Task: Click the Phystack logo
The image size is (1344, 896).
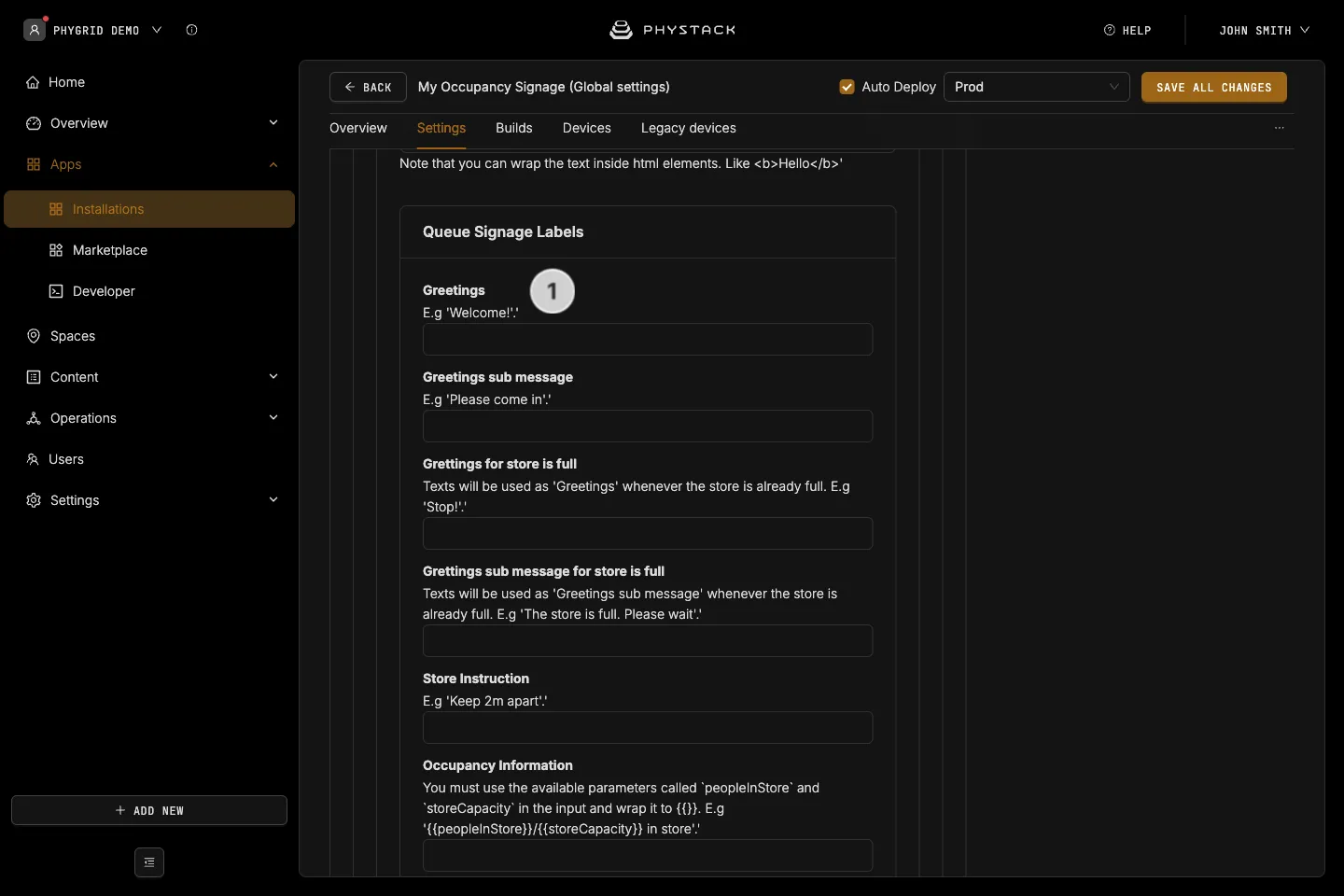Action: point(672,30)
